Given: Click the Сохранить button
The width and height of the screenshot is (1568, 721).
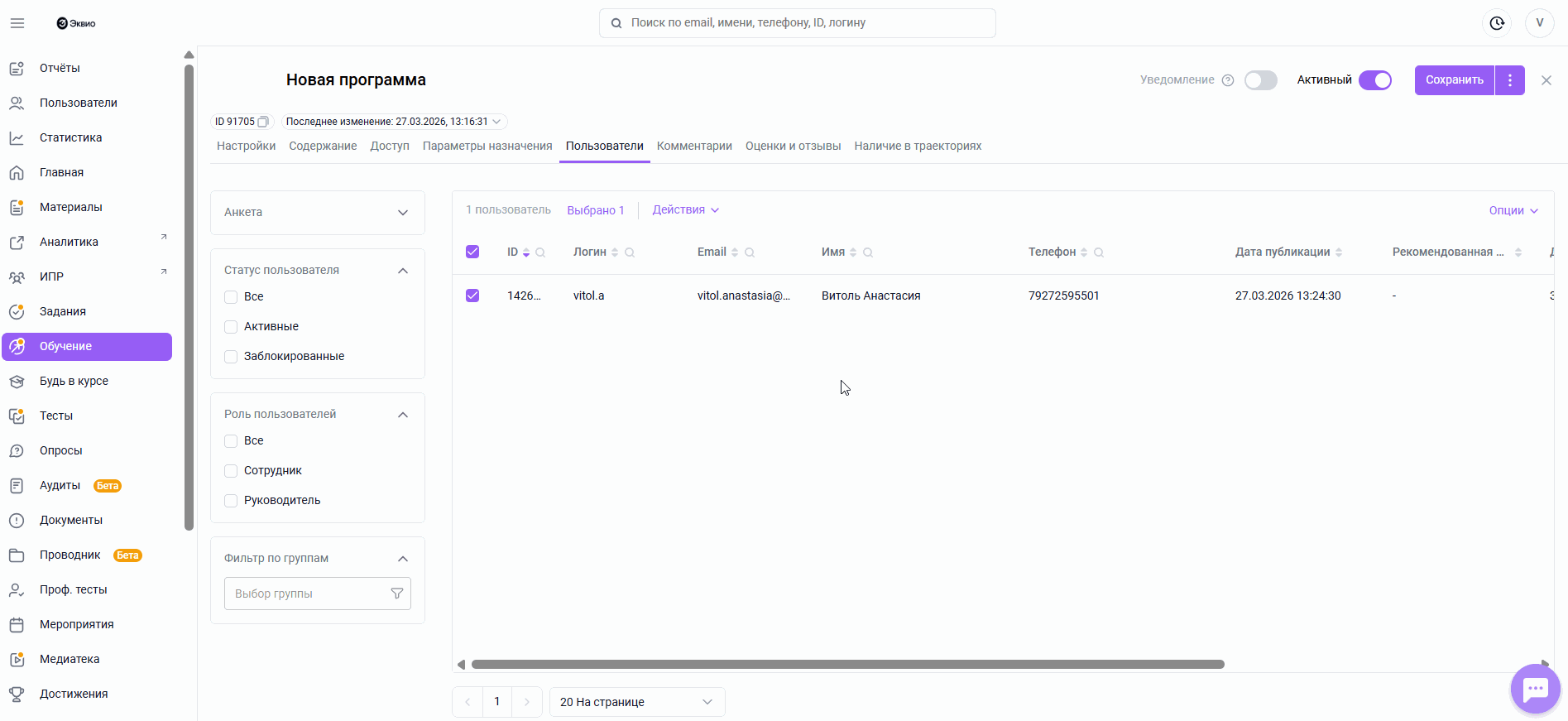Looking at the screenshot, I should click(x=1454, y=80).
